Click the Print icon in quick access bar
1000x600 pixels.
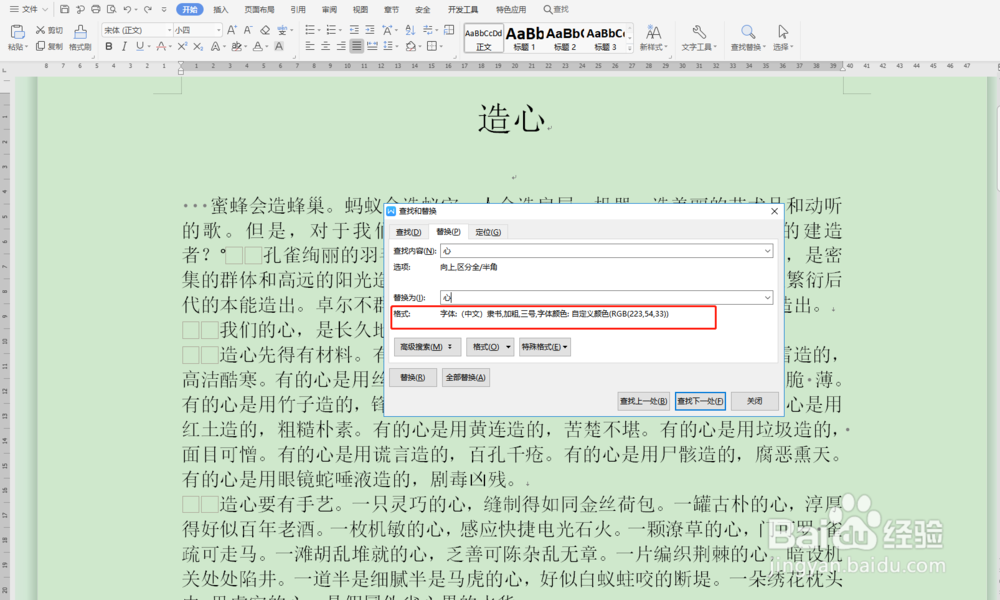[96, 10]
